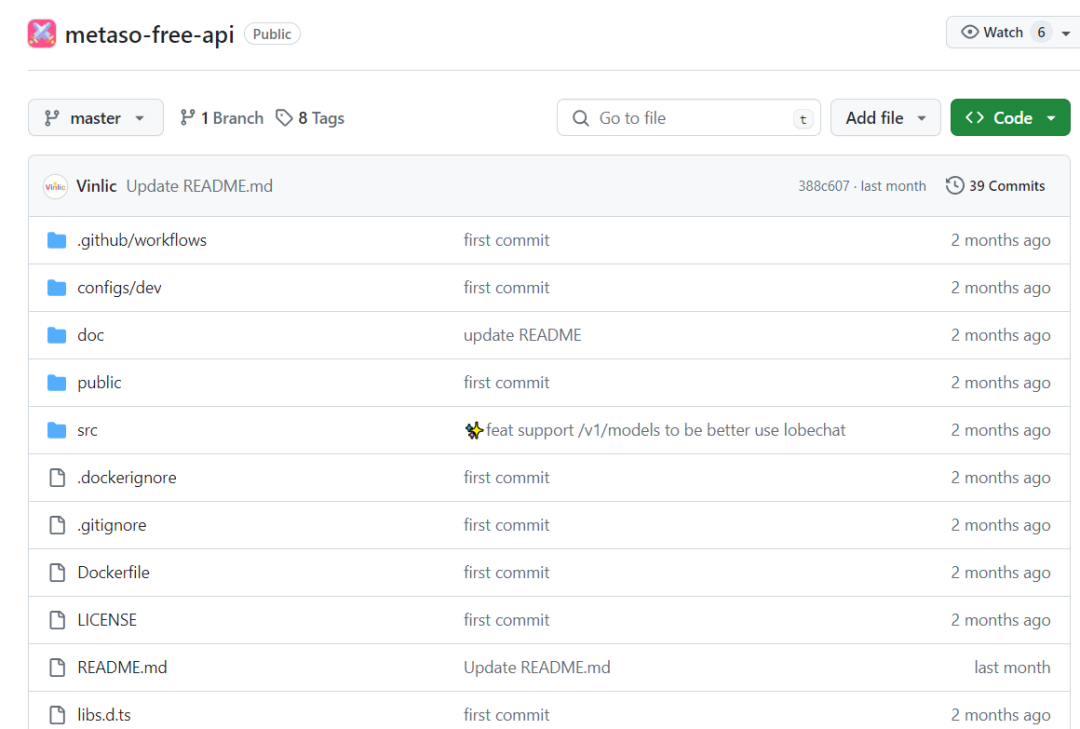This screenshot has width=1080, height=729.
Task: Open first commit message on Dockerfile row
Action: click(506, 573)
